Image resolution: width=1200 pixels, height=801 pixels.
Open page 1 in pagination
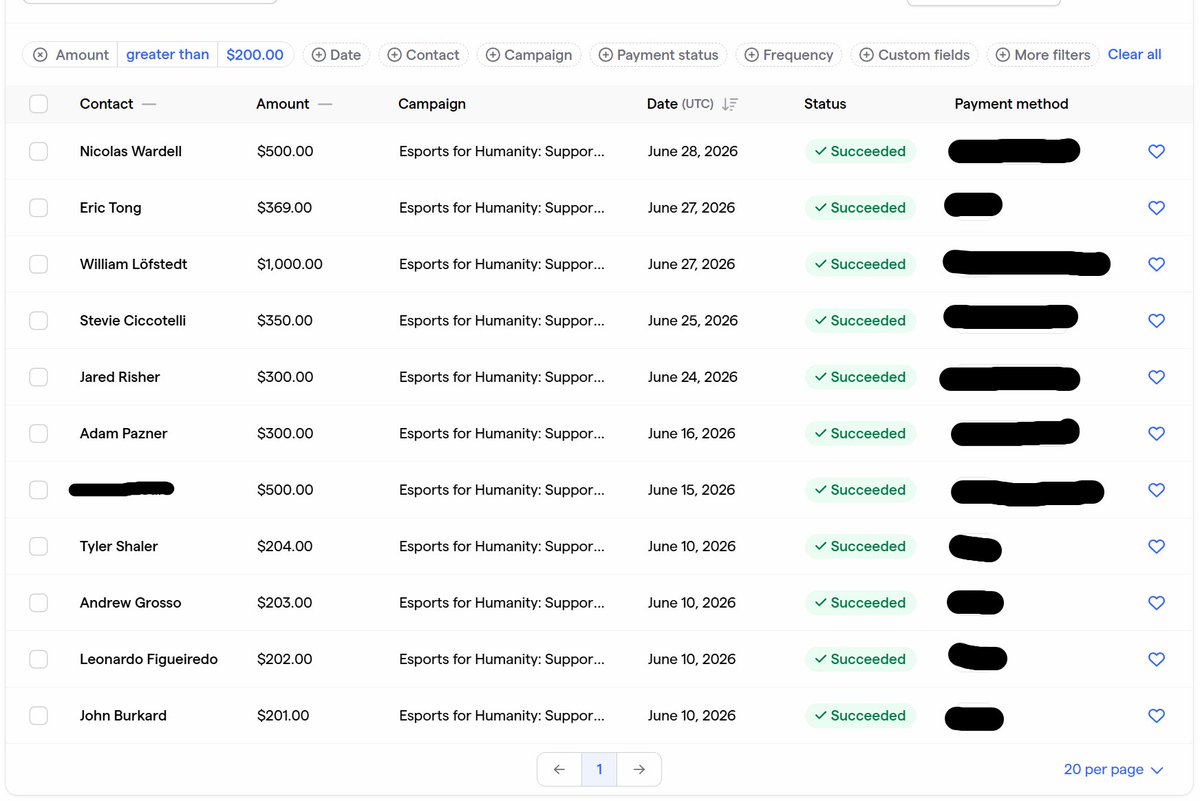click(x=599, y=769)
